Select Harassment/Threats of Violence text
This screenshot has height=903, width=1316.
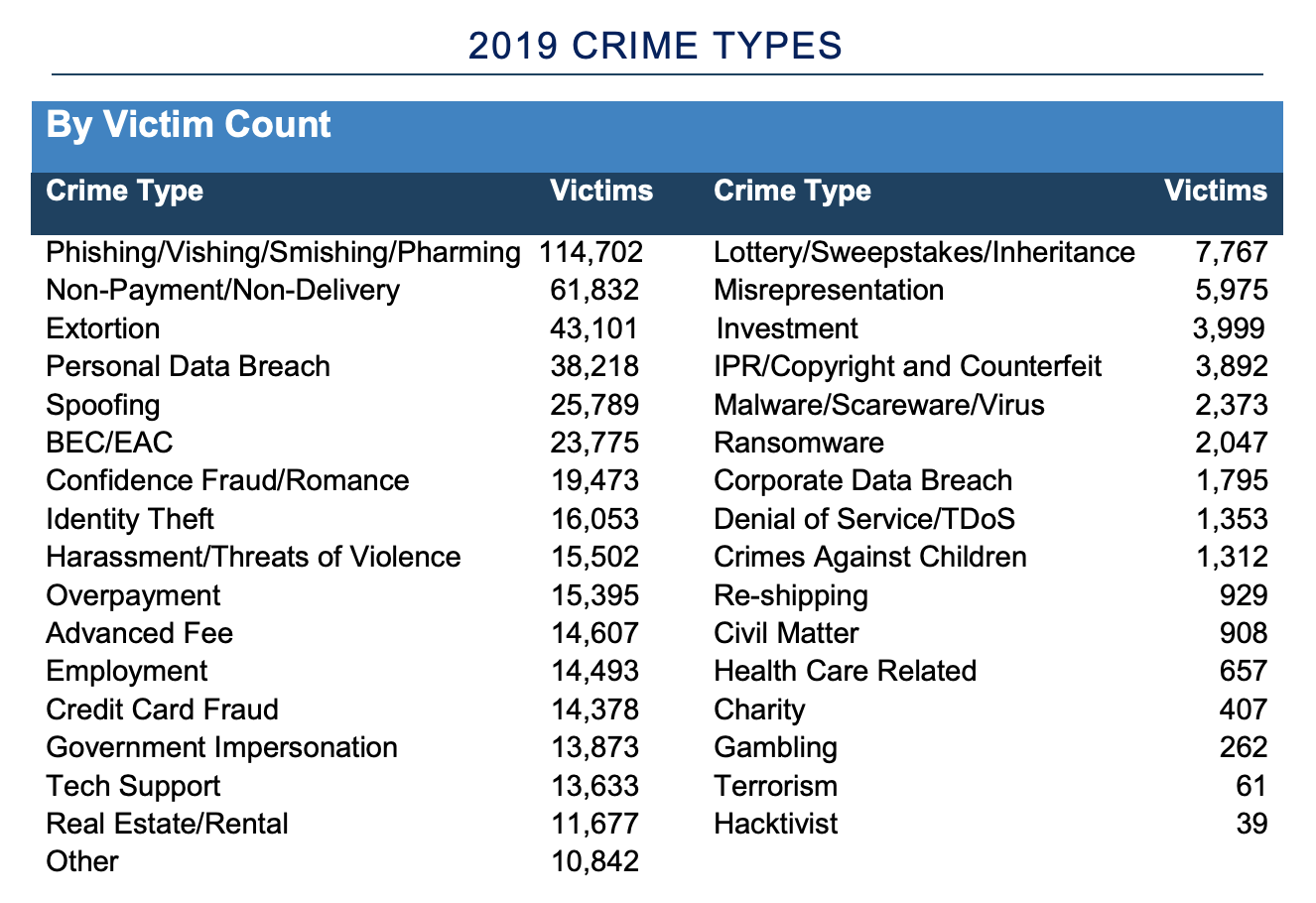pos(253,557)
